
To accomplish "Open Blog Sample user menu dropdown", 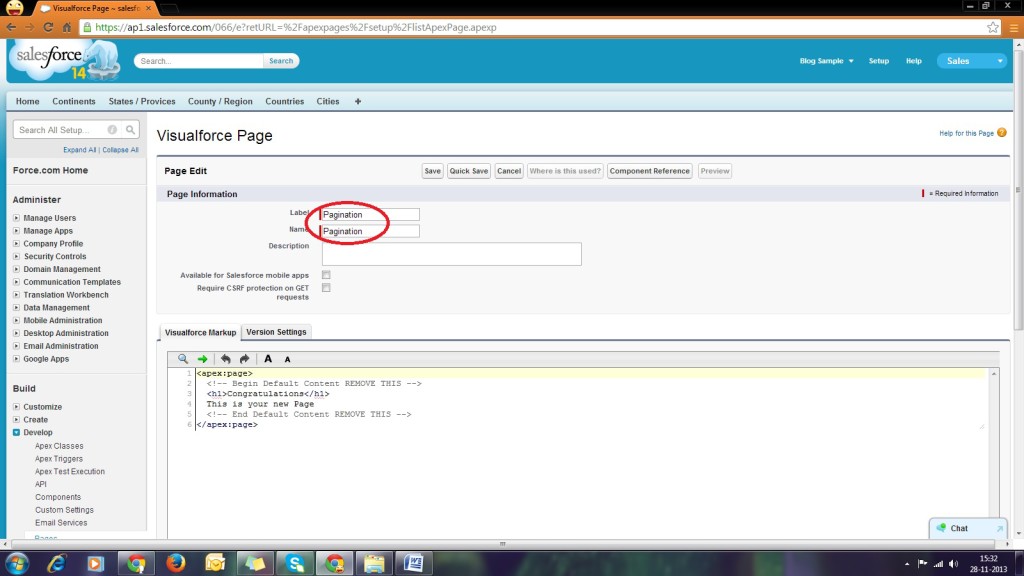I will [826, 61].
